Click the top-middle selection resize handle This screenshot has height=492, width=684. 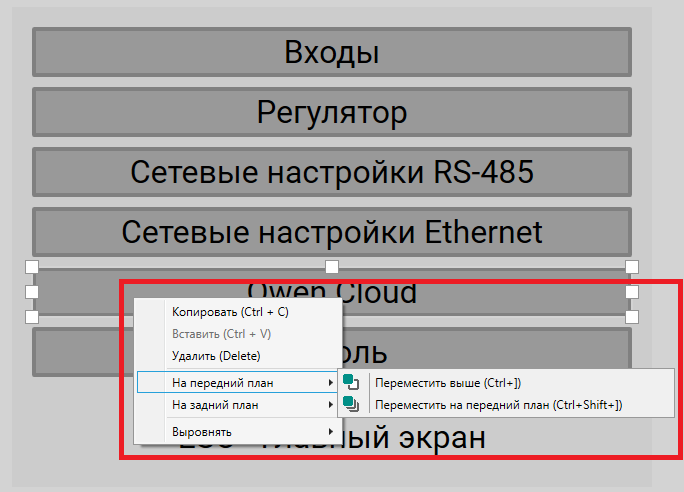coord(332,267)
